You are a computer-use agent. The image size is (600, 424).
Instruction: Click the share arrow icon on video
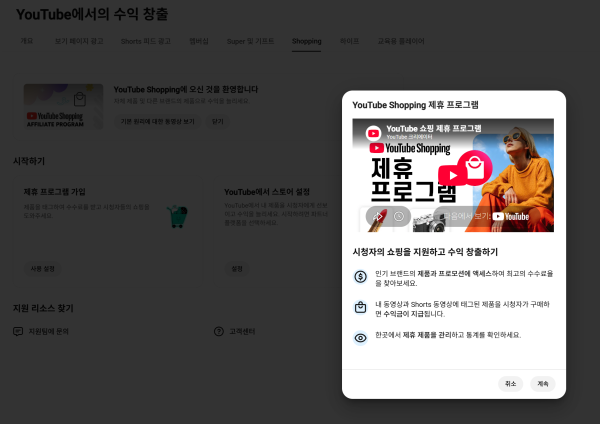coord(378,217)
